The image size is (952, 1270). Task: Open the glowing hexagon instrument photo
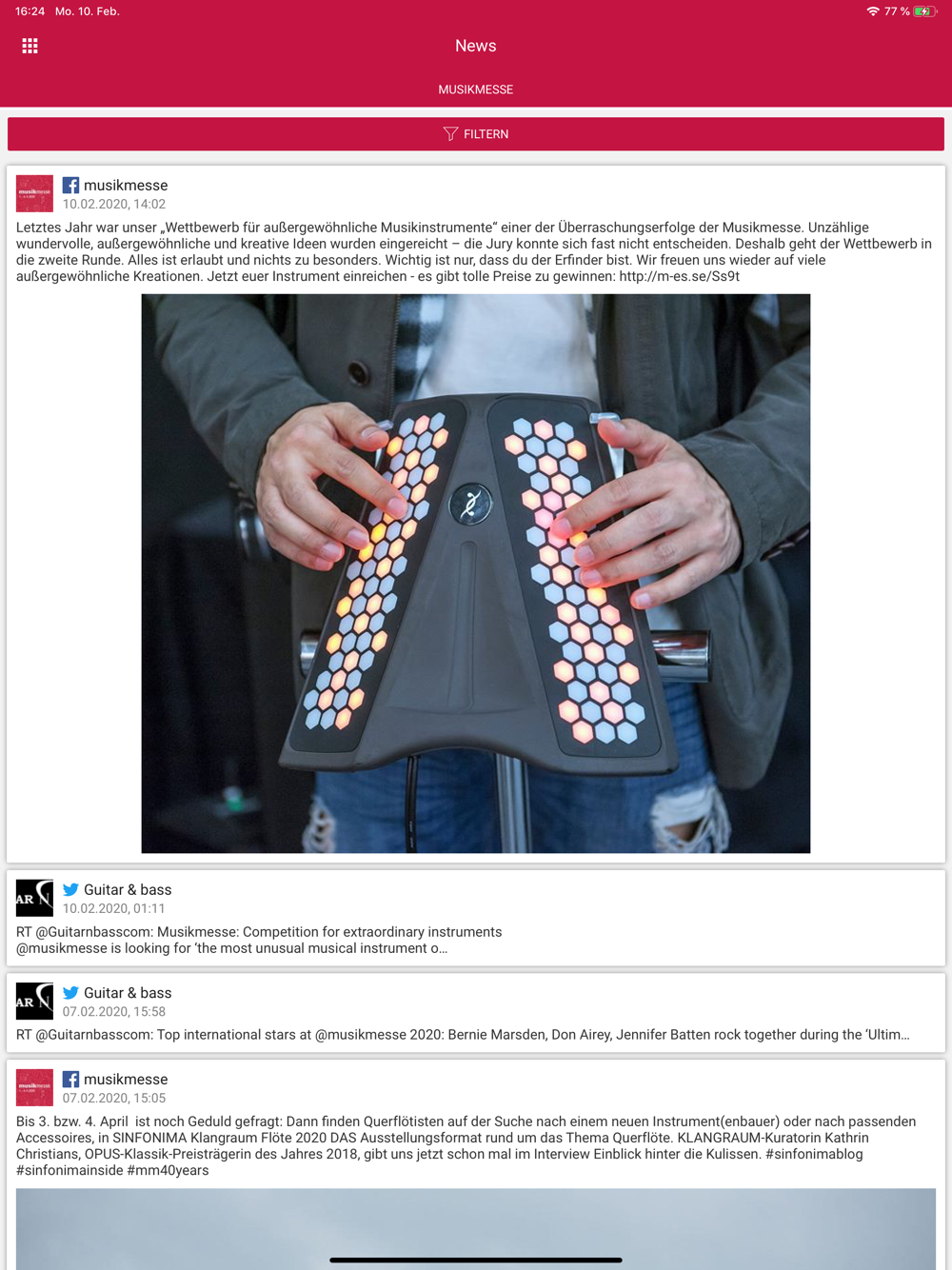coord(476,573)
